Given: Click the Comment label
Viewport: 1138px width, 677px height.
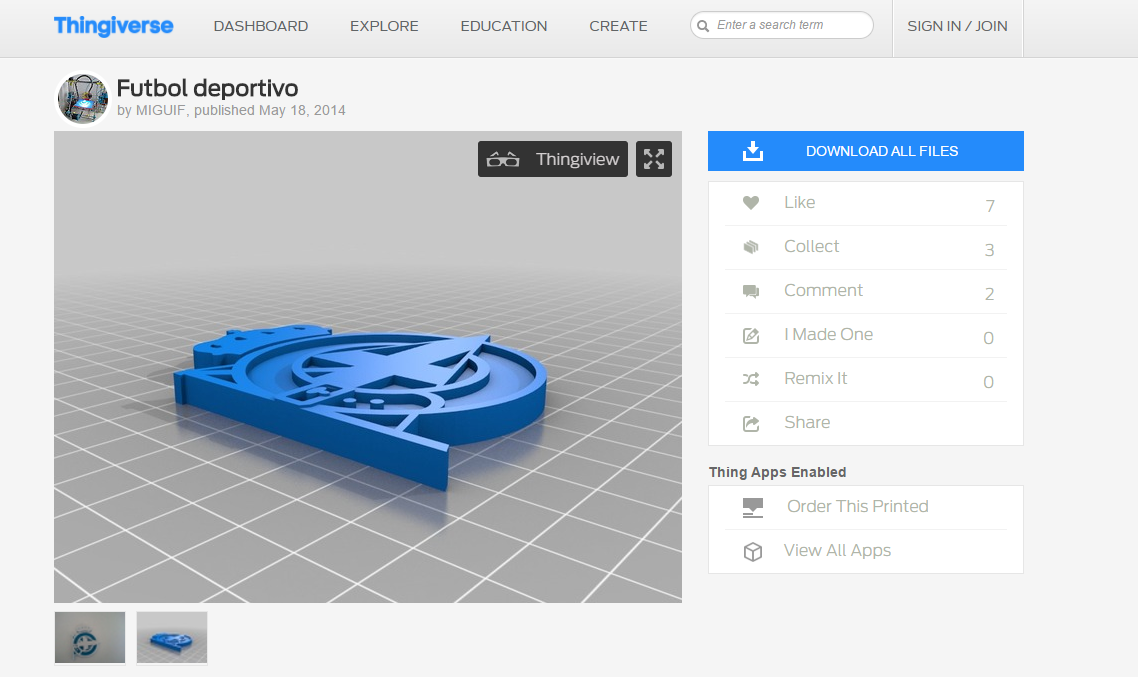Looking at the screenshot, I should 823,290.
